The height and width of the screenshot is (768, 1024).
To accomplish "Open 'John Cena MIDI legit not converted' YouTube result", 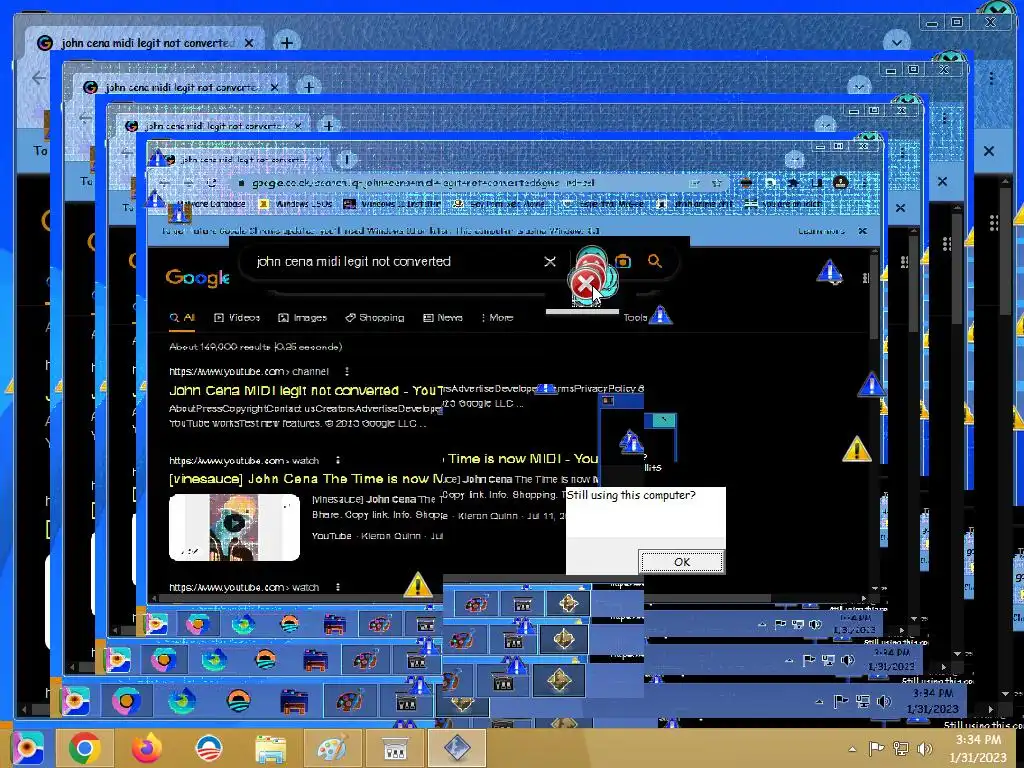I will coord(306,391).
